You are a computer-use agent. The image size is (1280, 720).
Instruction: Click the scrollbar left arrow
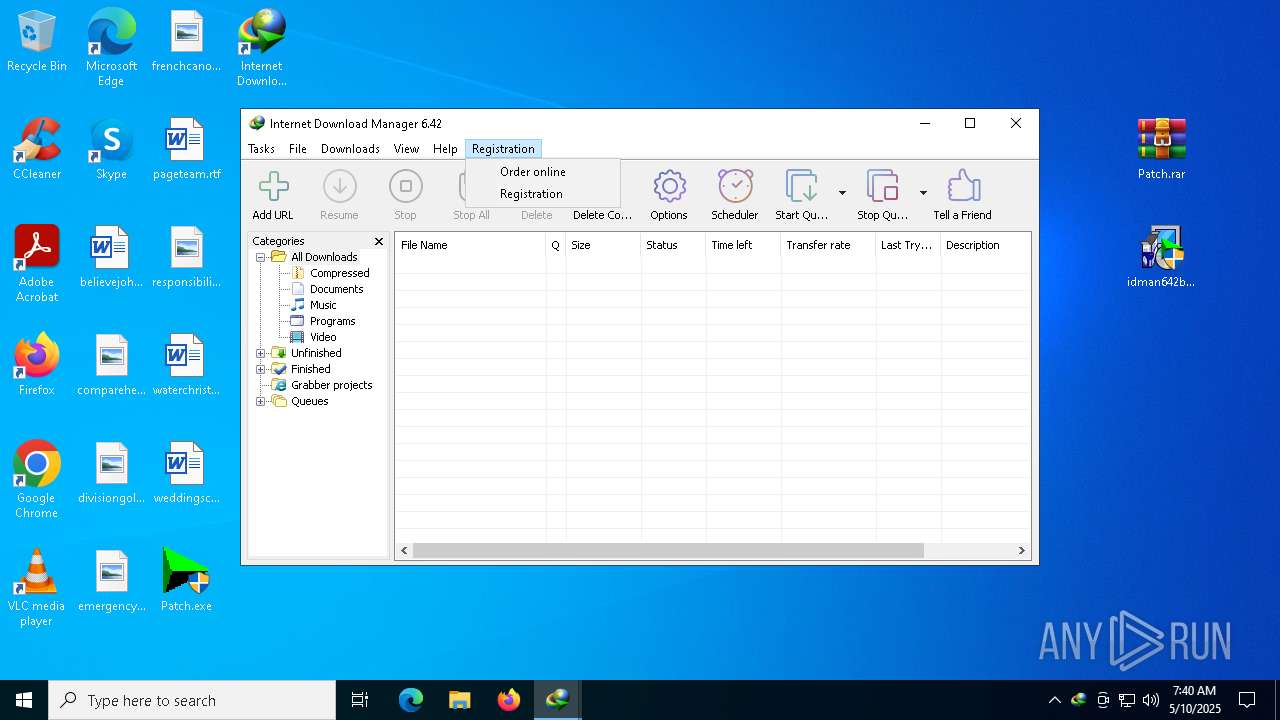(404, 550)
